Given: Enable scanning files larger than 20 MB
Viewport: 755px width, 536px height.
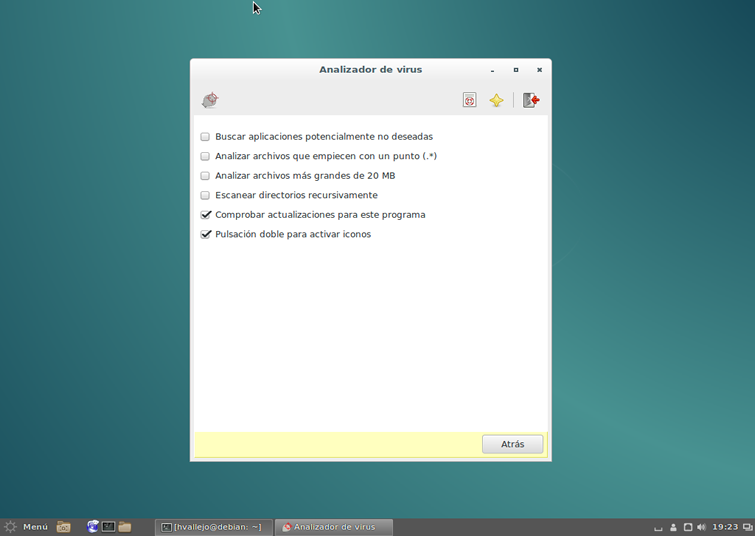Looking at the screenshot, I should pyautogui.click(x=205, y=176).
